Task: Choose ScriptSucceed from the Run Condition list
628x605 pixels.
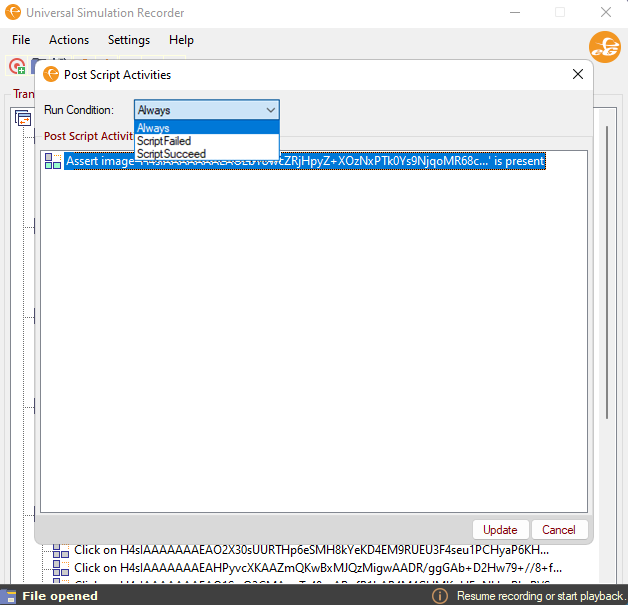Action: [171, 154]
